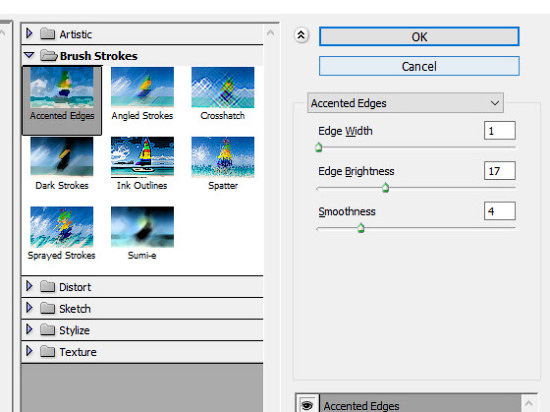Collapse filter gallery with double-chevron button
This screenshot has height=412, width=550.
tap(301, 35)
